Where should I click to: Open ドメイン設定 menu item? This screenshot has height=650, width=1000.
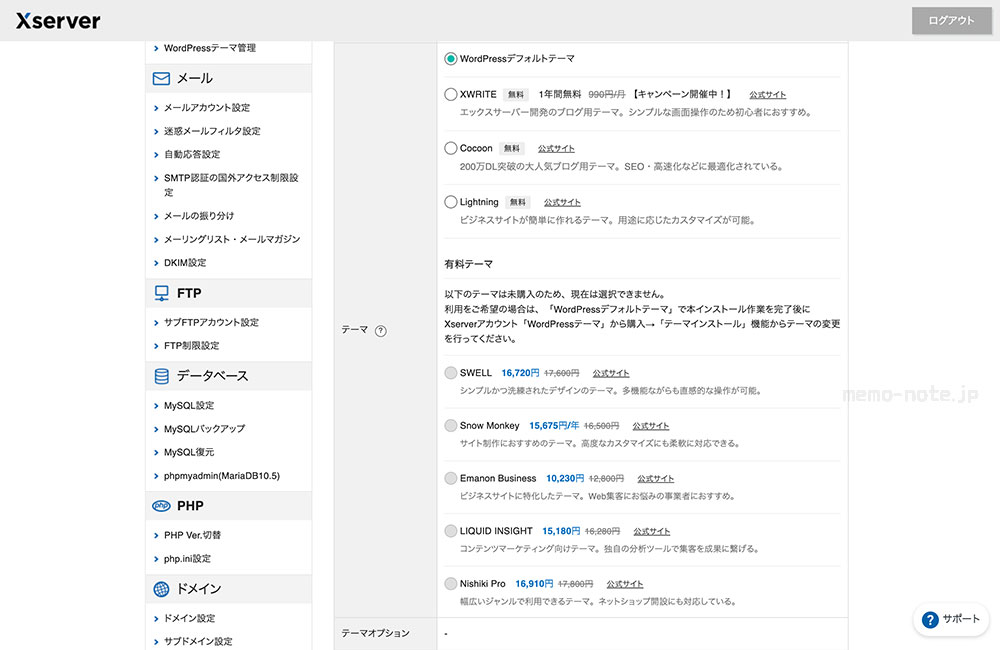[x=189, y=619]
